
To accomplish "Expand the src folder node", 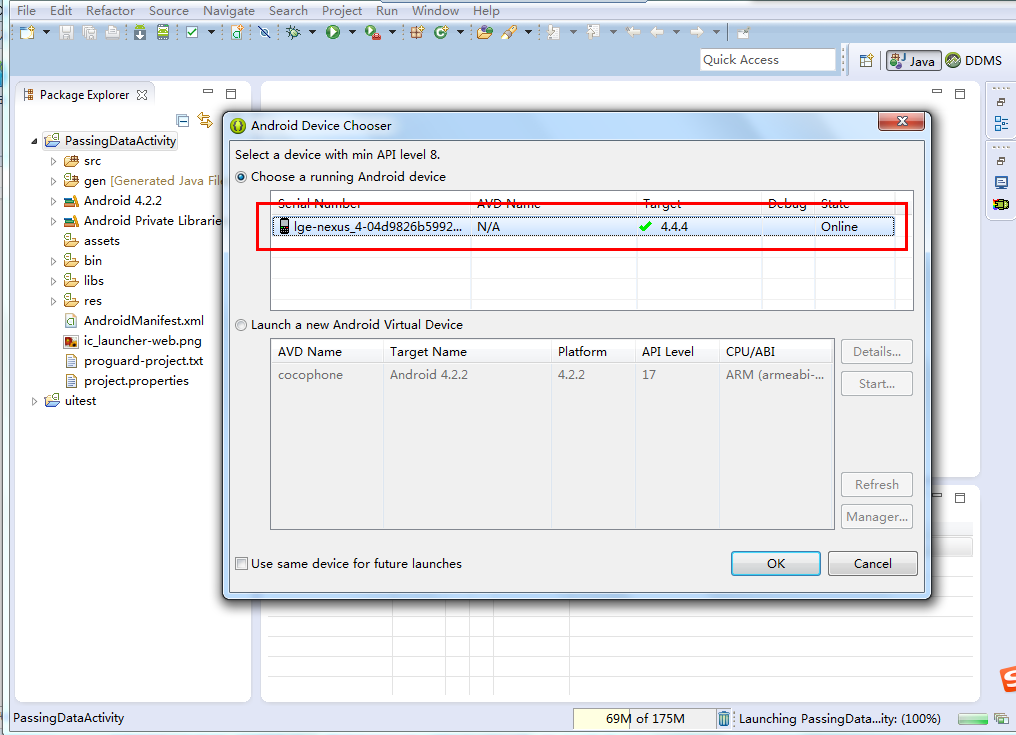I will pos(53,161).
